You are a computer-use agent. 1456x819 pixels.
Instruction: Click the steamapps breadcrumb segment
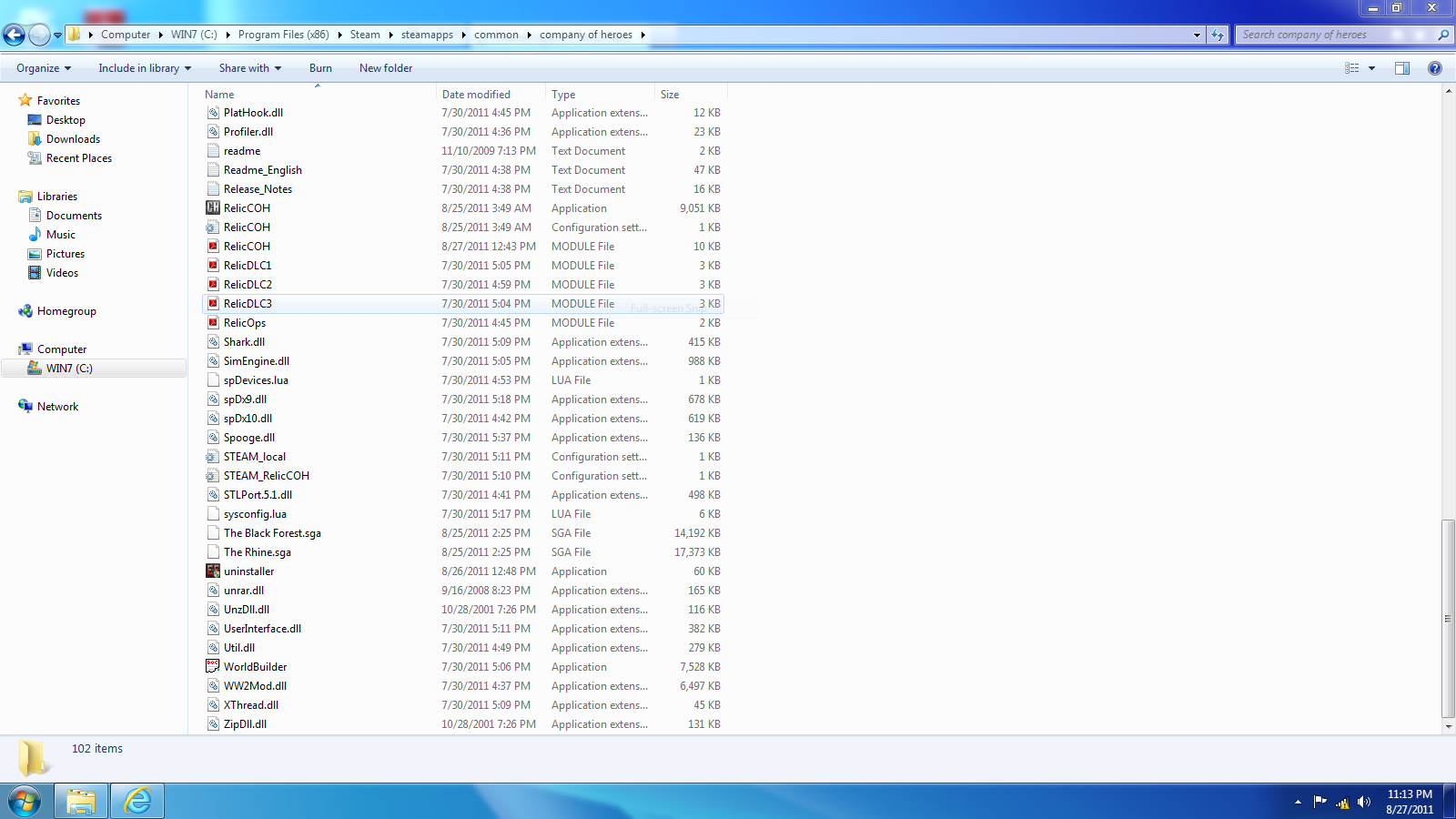pyautogui.click(x=427, y=35)
